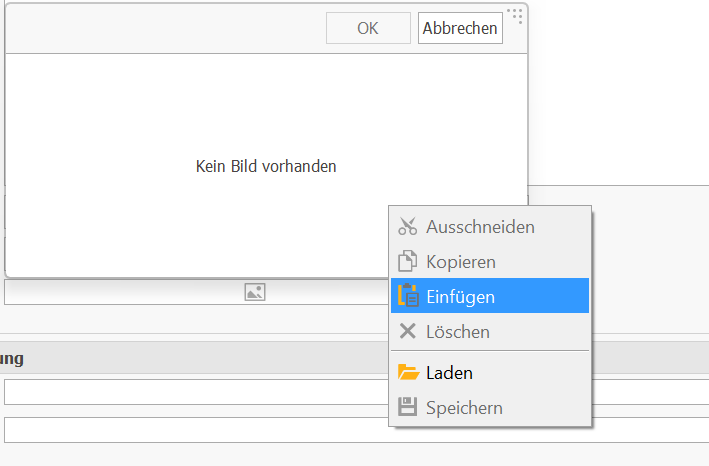Click the floppy disk Speichern icon

click(407, 407)
